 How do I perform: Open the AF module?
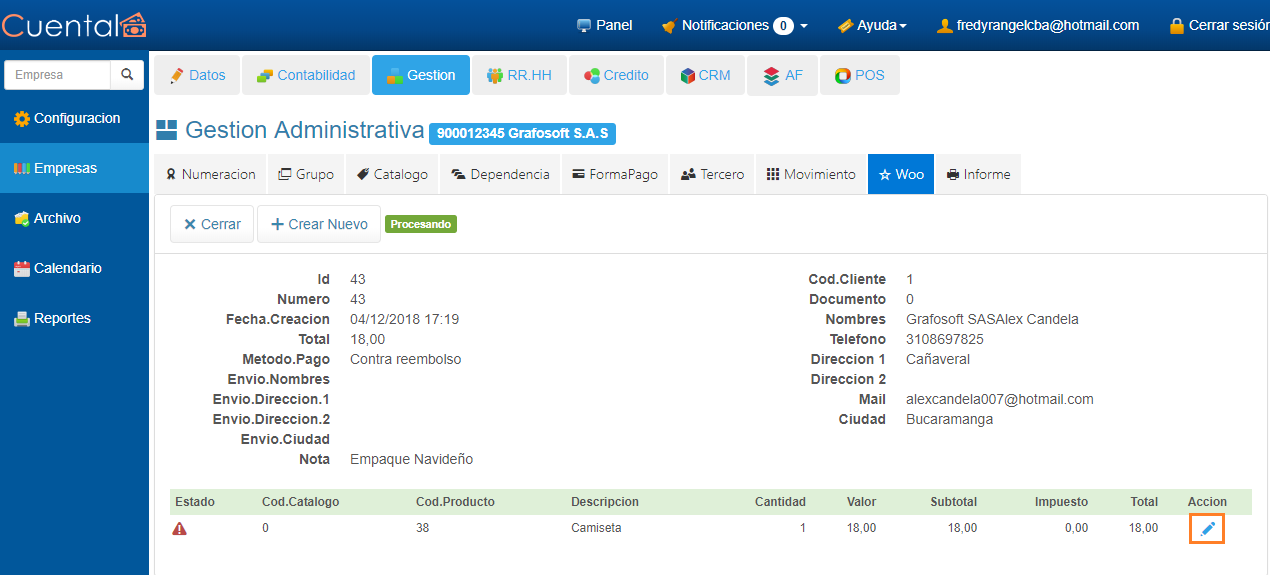click(782, 75)
